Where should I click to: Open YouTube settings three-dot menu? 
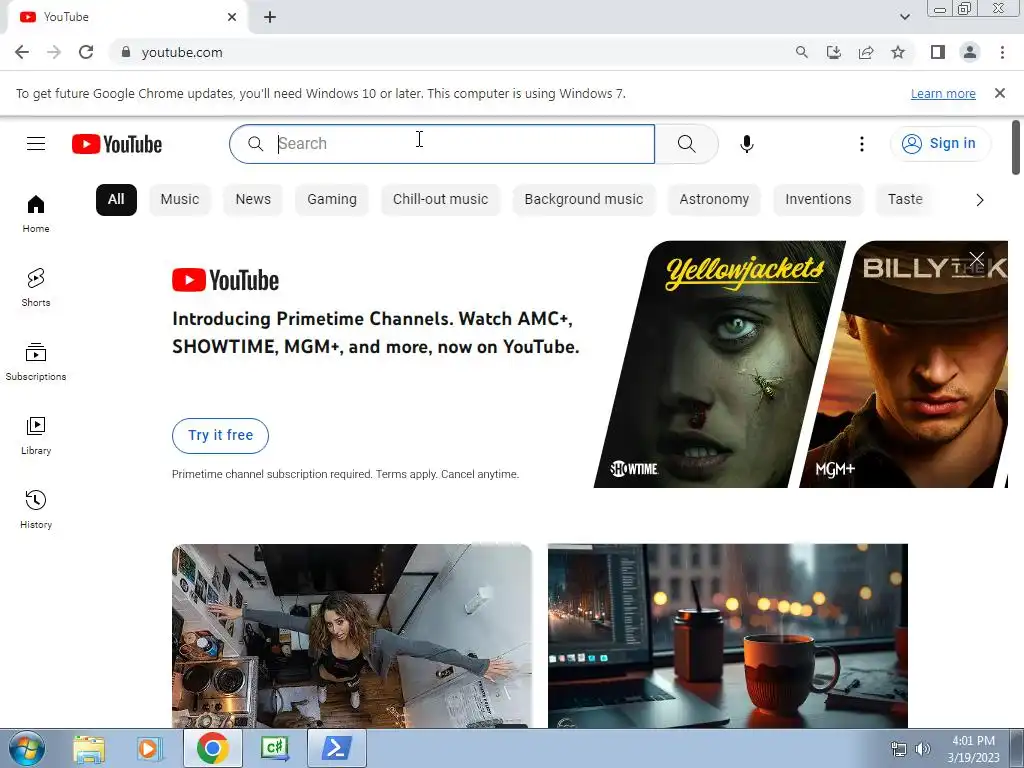(x=862, y=144)
